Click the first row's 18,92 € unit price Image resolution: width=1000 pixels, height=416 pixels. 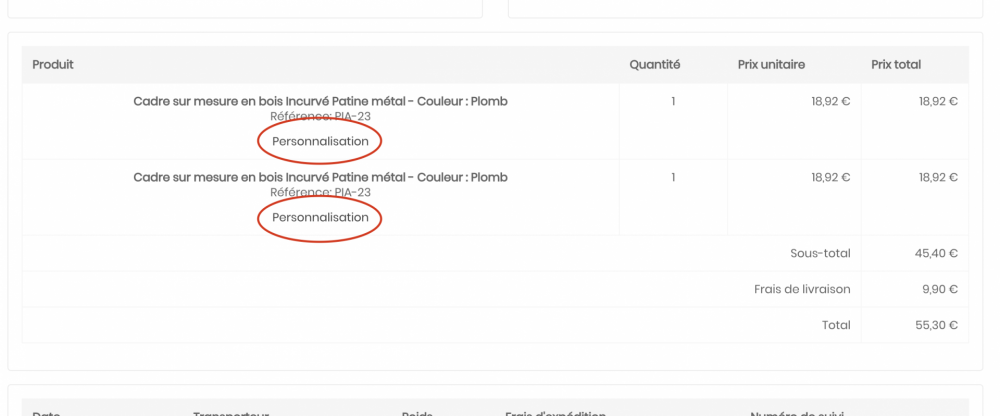tap(830, 101)
